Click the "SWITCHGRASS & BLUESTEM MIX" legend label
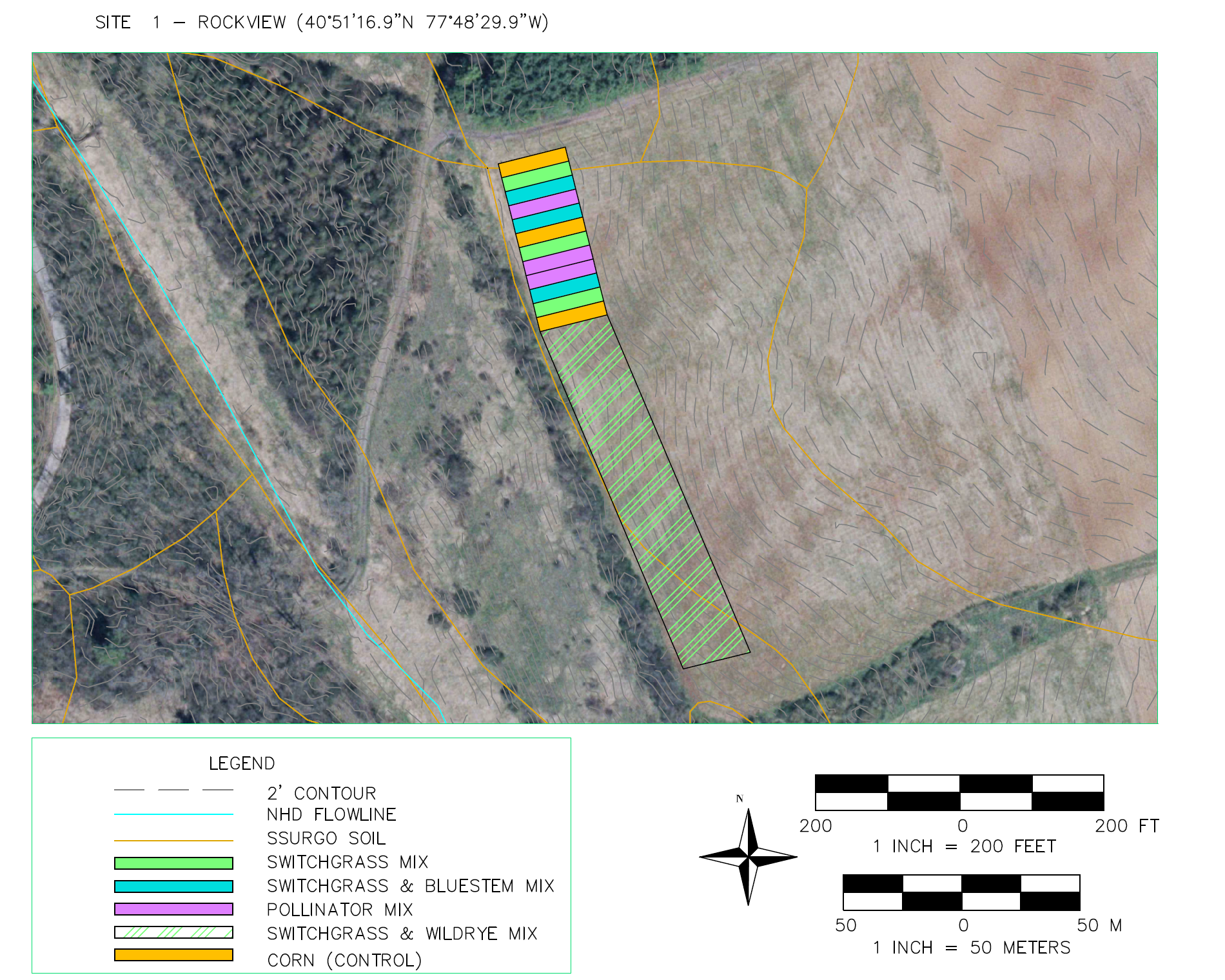 (411, 886)
